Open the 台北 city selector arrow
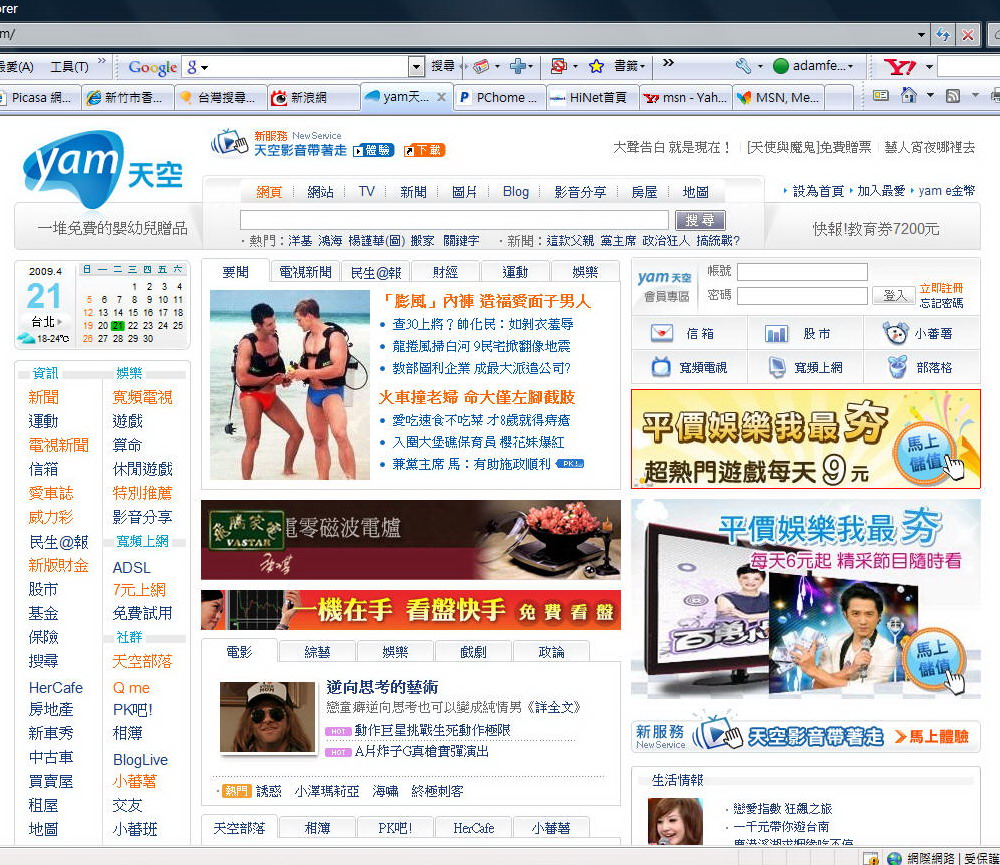Screen dimensions: 1000x865 pos(60,322)
